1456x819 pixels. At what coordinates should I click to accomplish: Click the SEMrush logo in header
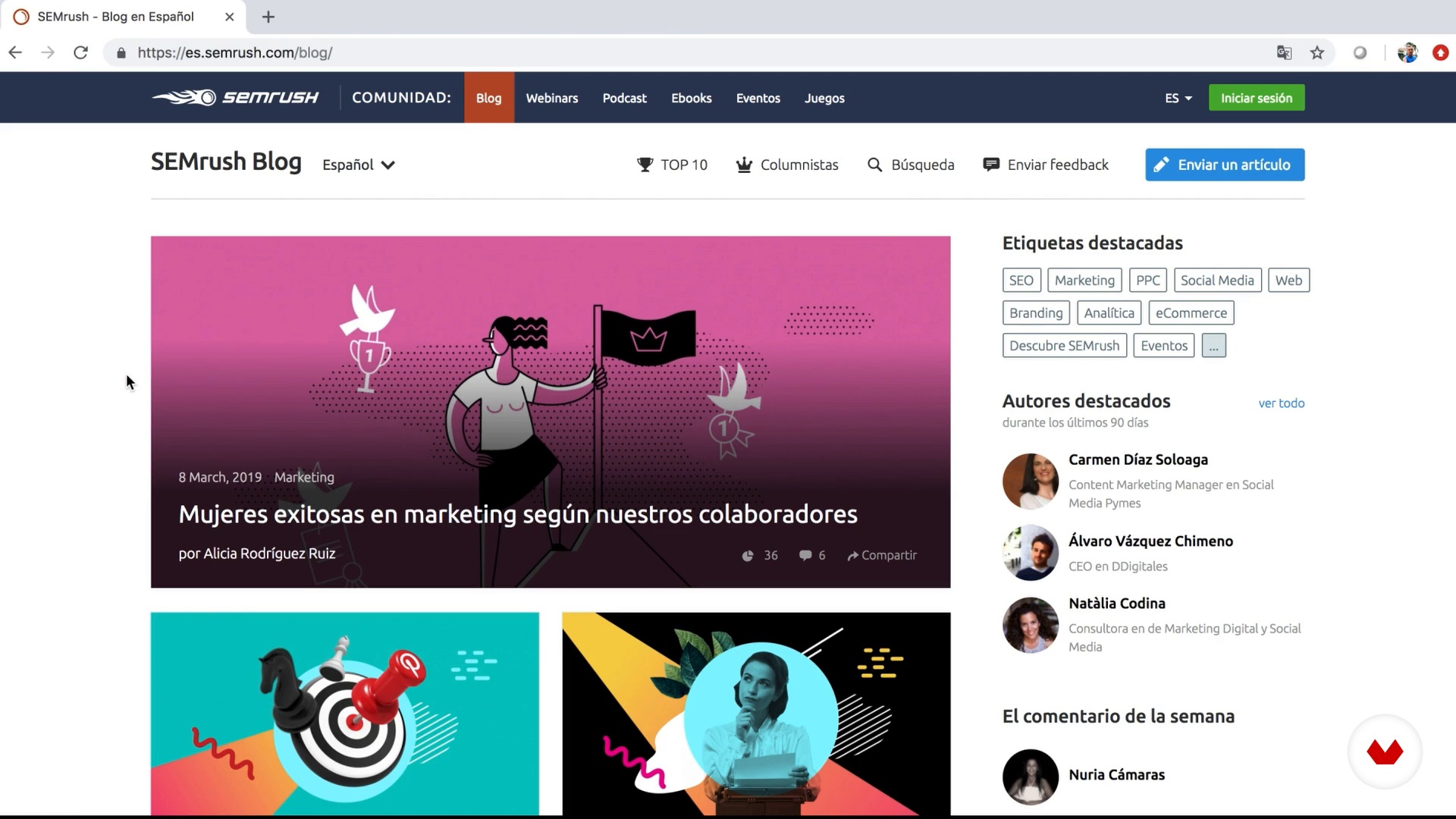tap(235, 97)
